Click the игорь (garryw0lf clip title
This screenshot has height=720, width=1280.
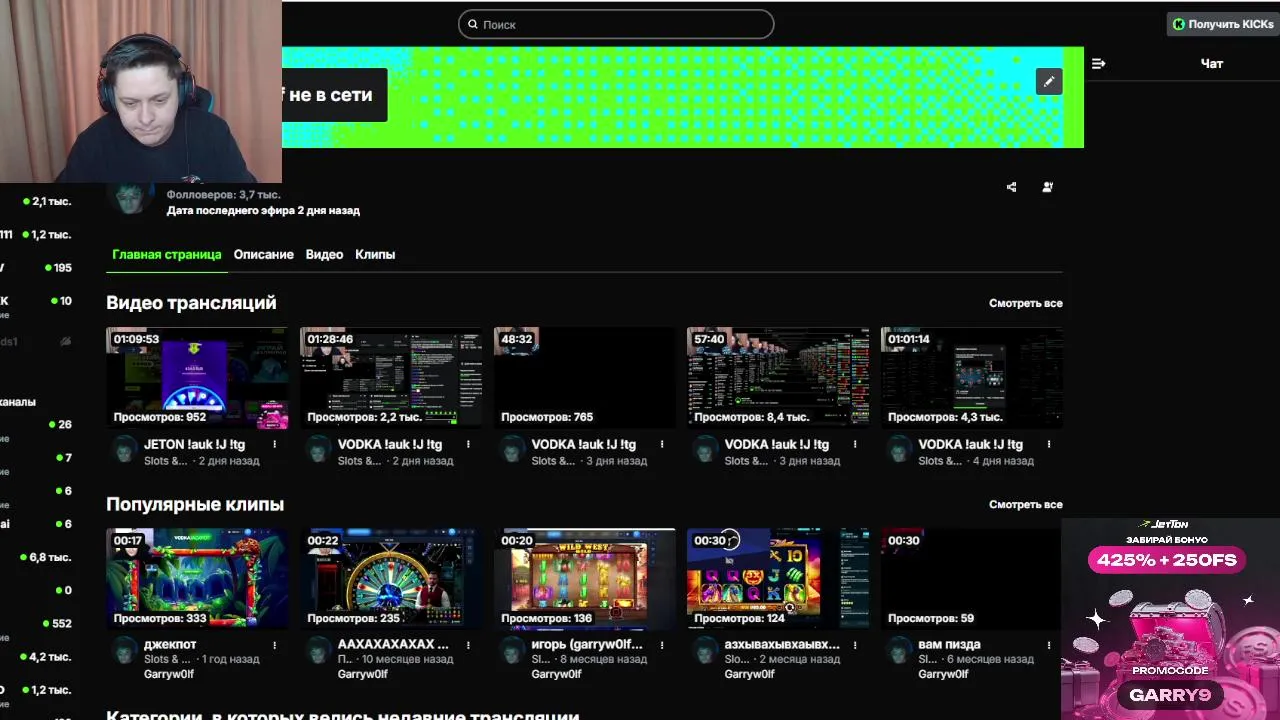[x=587, y=645]
